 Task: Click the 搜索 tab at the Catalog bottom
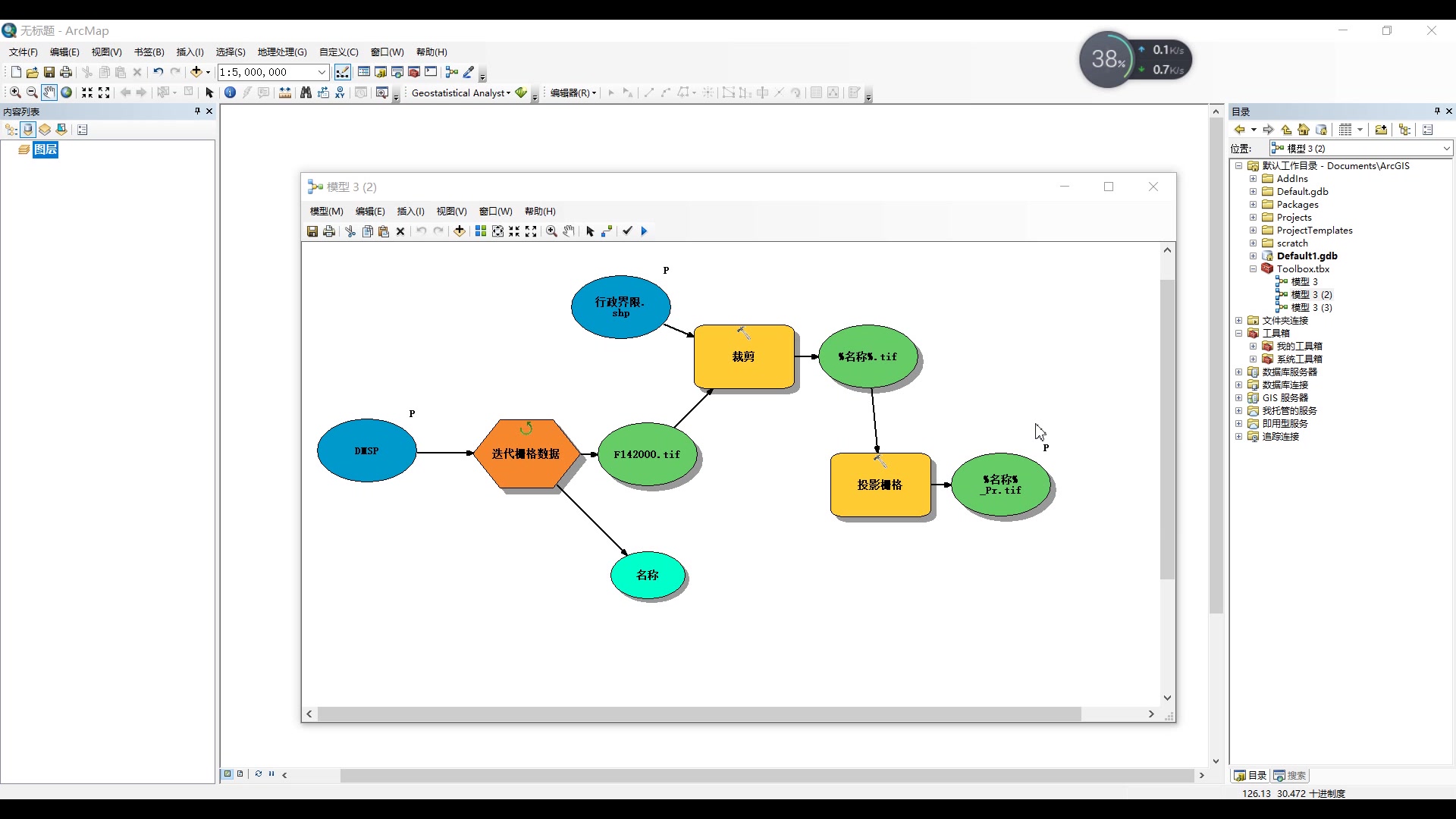pyautogui.click(x=1291, y=775)
